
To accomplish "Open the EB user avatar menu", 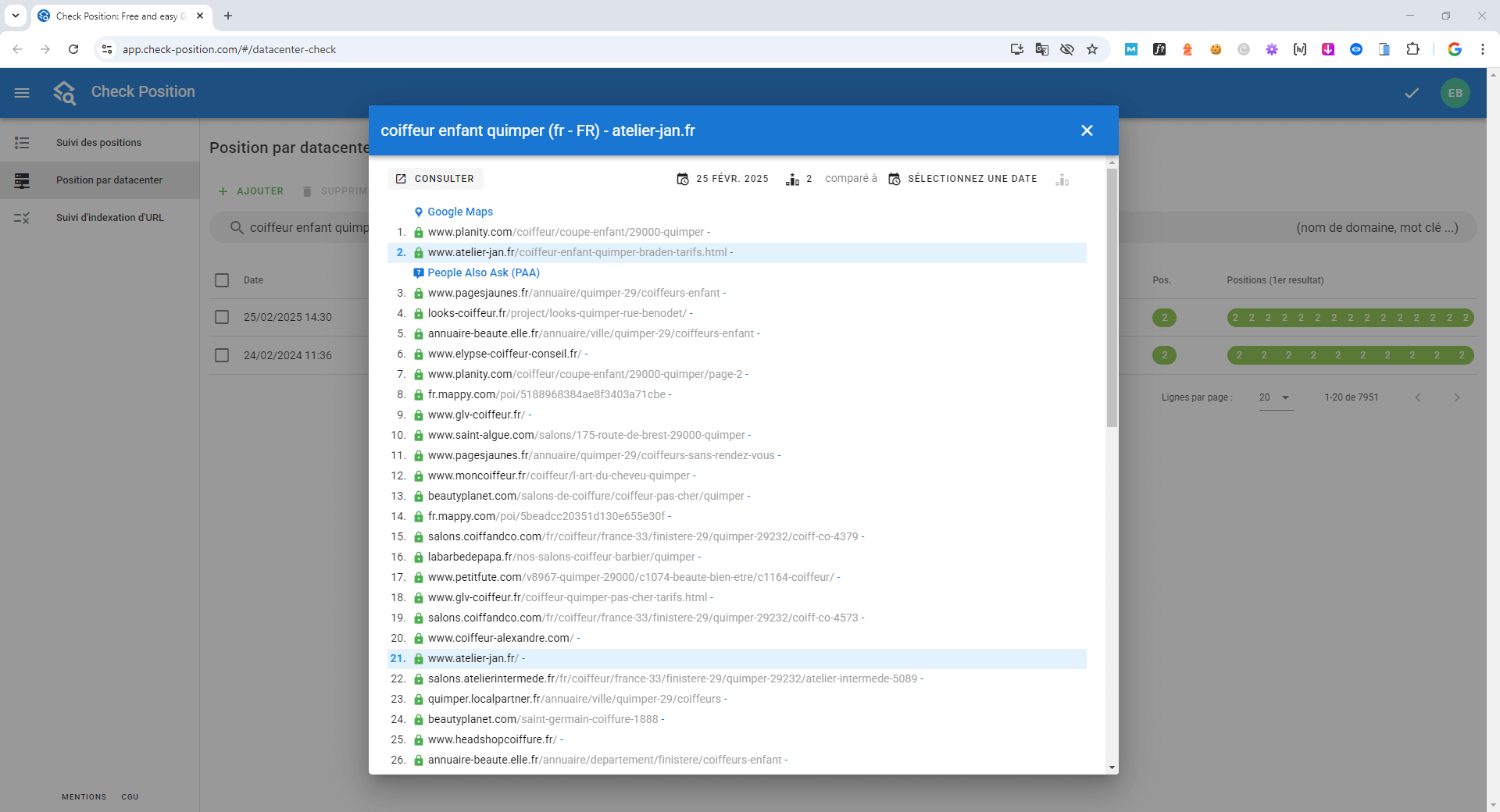I will pos(1455,93).
